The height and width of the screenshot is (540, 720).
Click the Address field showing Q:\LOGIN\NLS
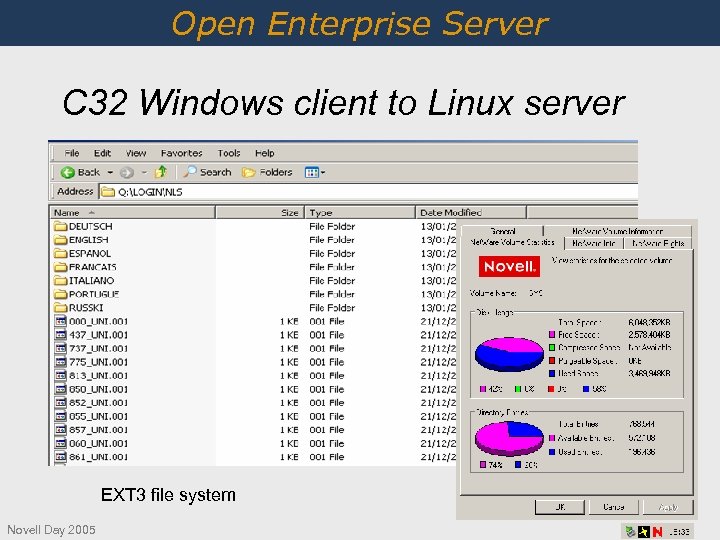pos(368,191)
